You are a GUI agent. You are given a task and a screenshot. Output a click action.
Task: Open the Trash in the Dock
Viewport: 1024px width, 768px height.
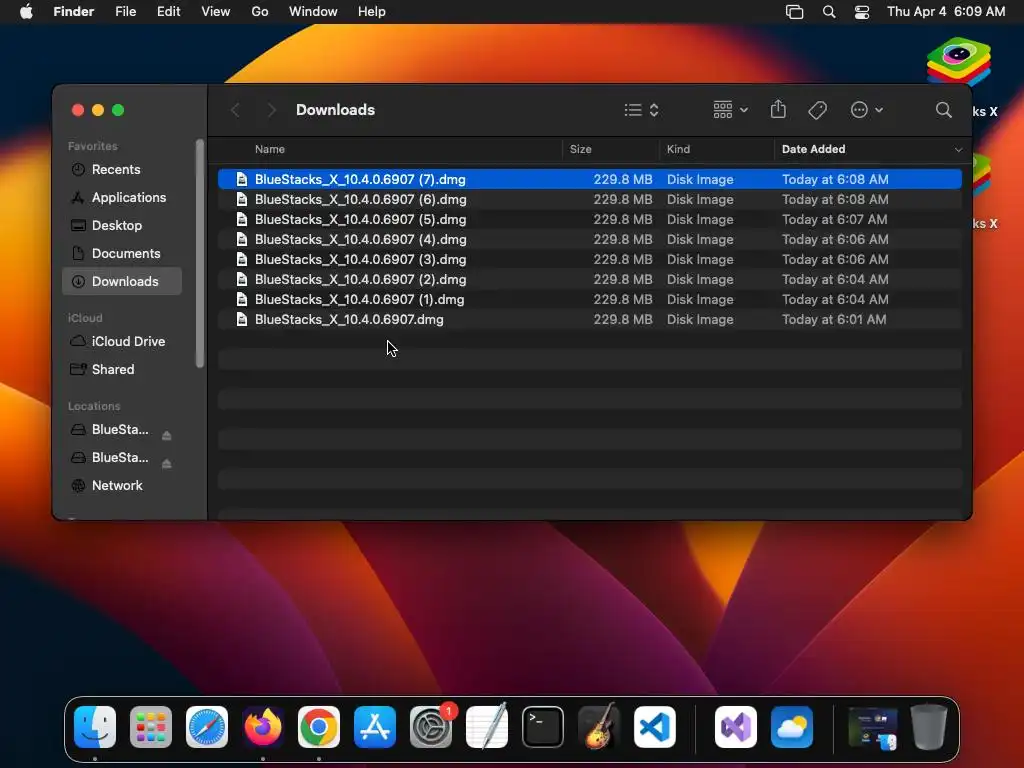[x=929, y=727]
